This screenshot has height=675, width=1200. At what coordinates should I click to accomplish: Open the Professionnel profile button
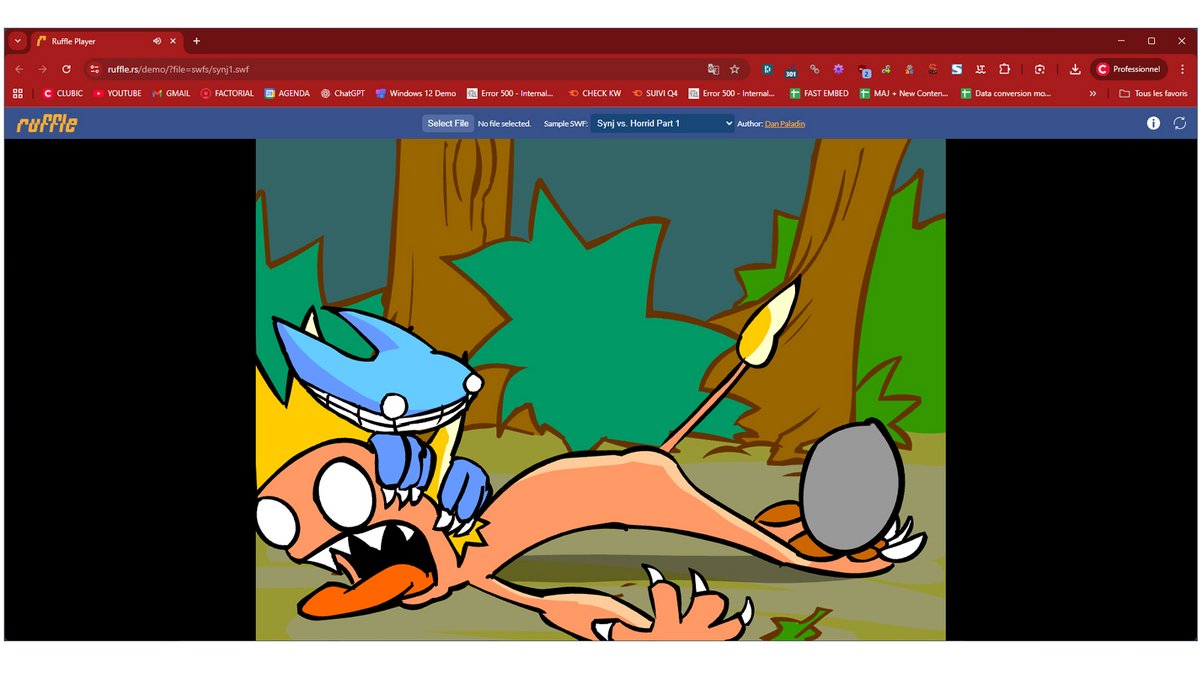click(x=1130, y=69)
